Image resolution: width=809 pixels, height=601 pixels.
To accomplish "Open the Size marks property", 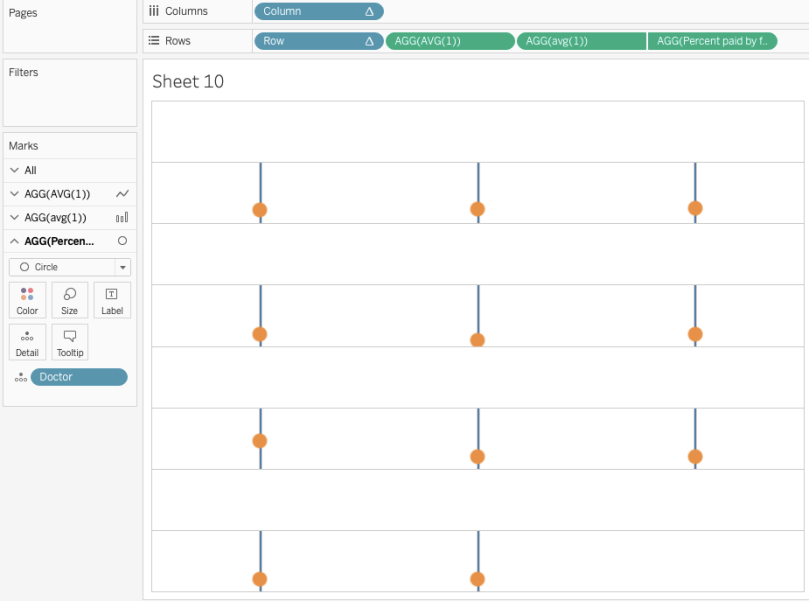I will point(69,300).
